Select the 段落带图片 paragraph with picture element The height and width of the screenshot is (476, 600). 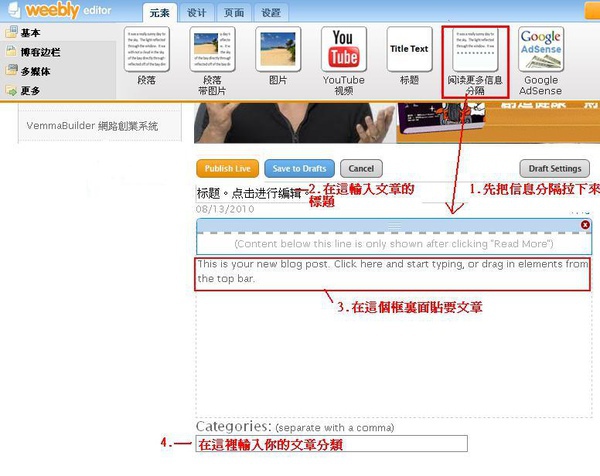212,49
